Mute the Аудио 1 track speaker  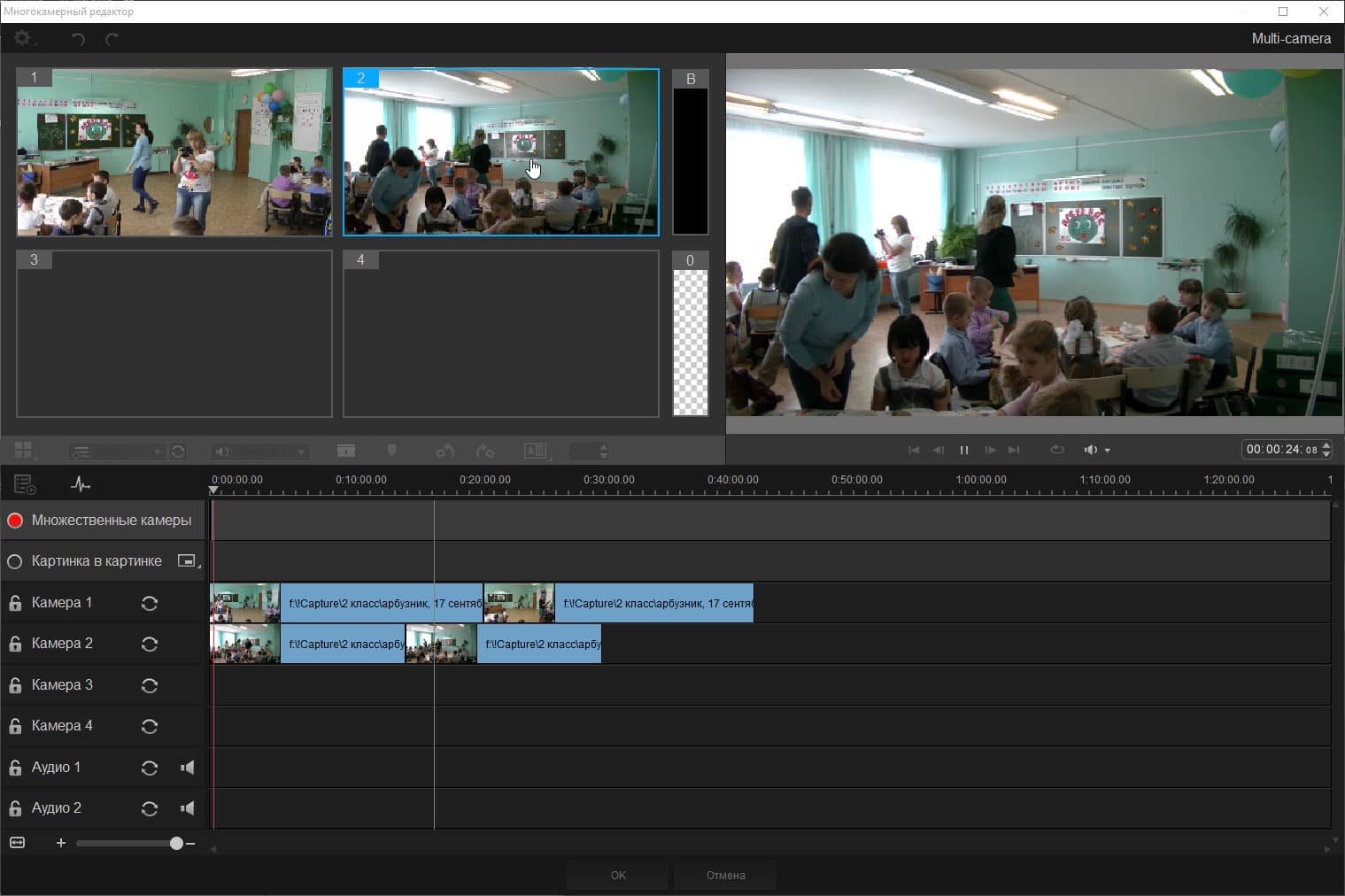187,768
